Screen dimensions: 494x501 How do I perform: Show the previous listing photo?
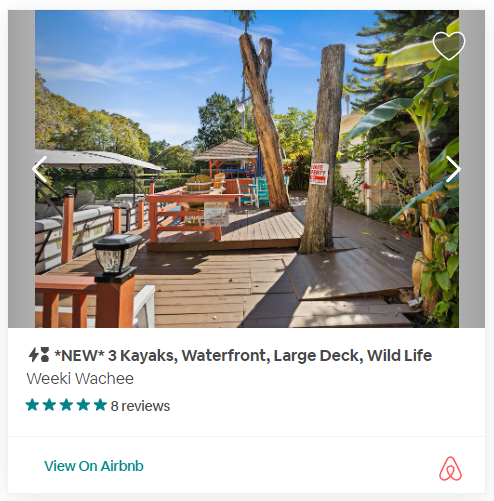tap(39, 169)
